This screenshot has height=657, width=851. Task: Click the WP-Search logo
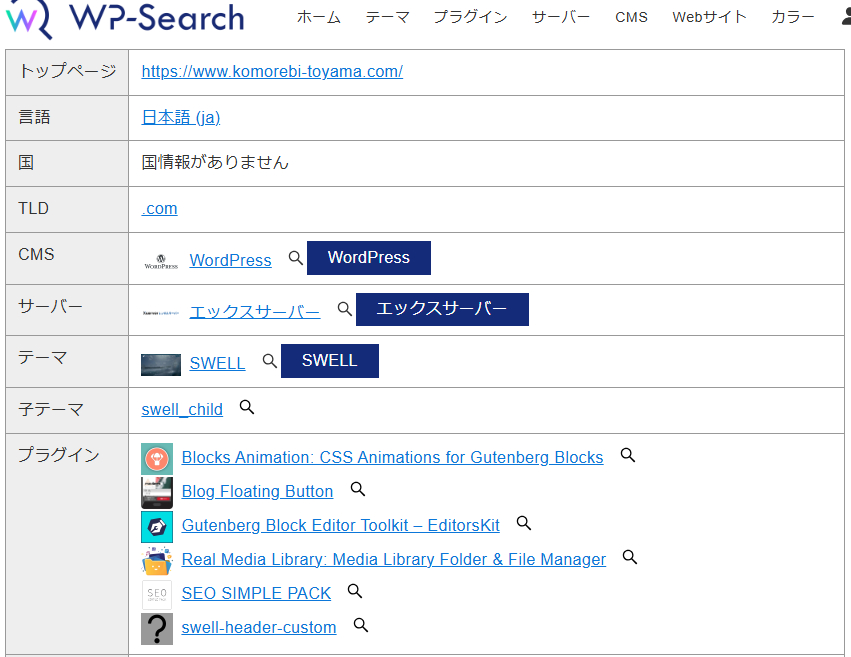point(125,18)
